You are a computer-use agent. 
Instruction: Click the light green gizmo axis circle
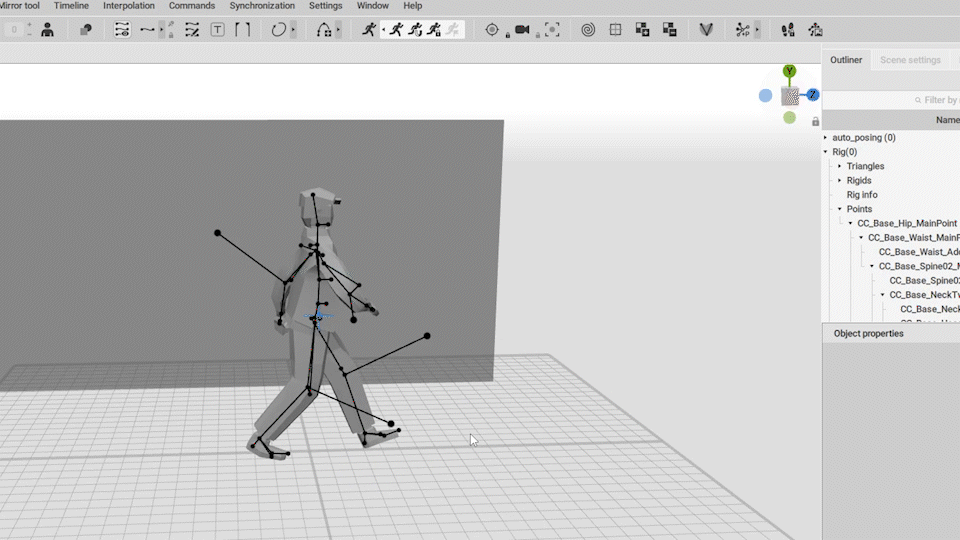pyautogui.click(x=789, y=118)
